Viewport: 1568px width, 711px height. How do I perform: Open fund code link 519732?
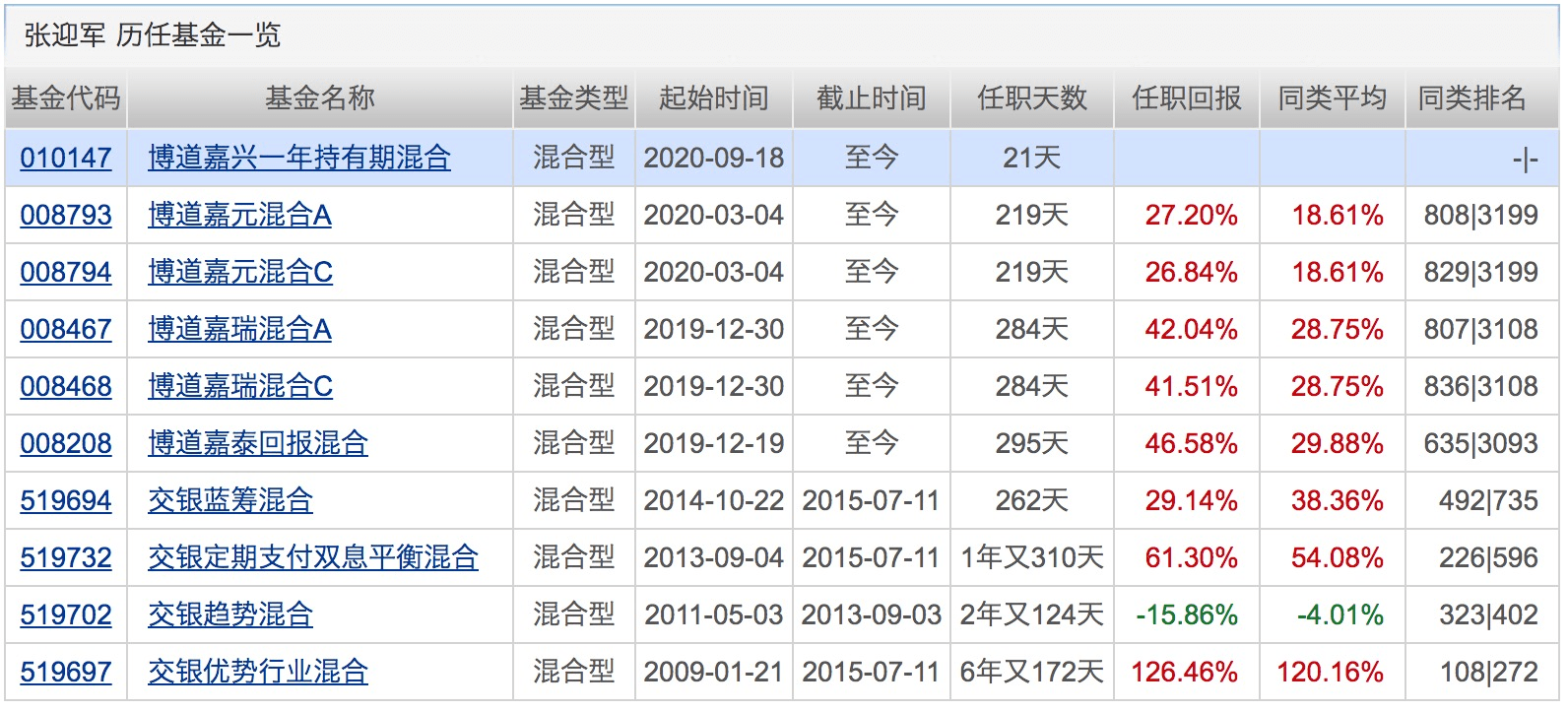coord(66,557)
